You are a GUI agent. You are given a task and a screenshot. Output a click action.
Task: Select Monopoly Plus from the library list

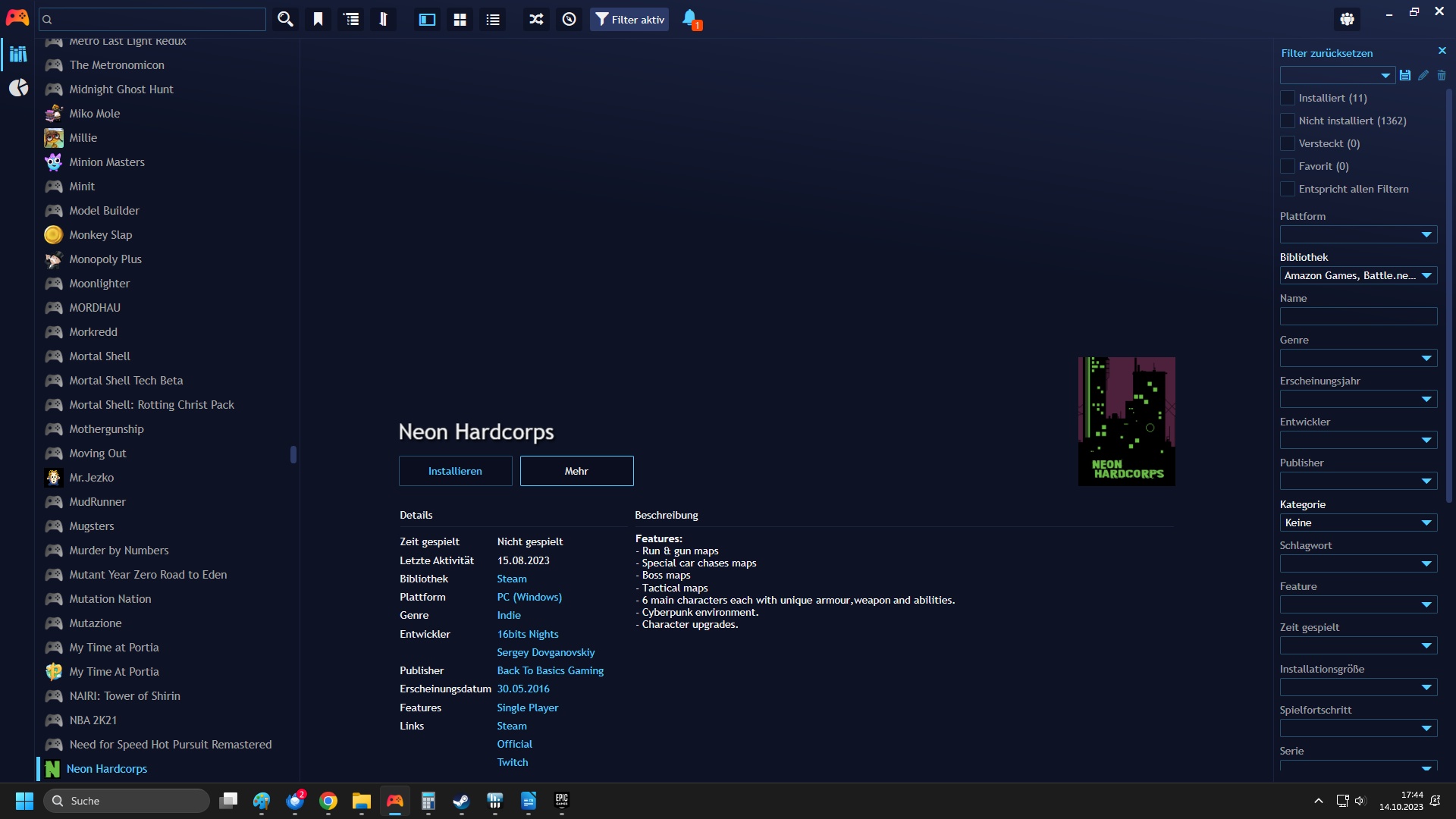click(105, 259)
